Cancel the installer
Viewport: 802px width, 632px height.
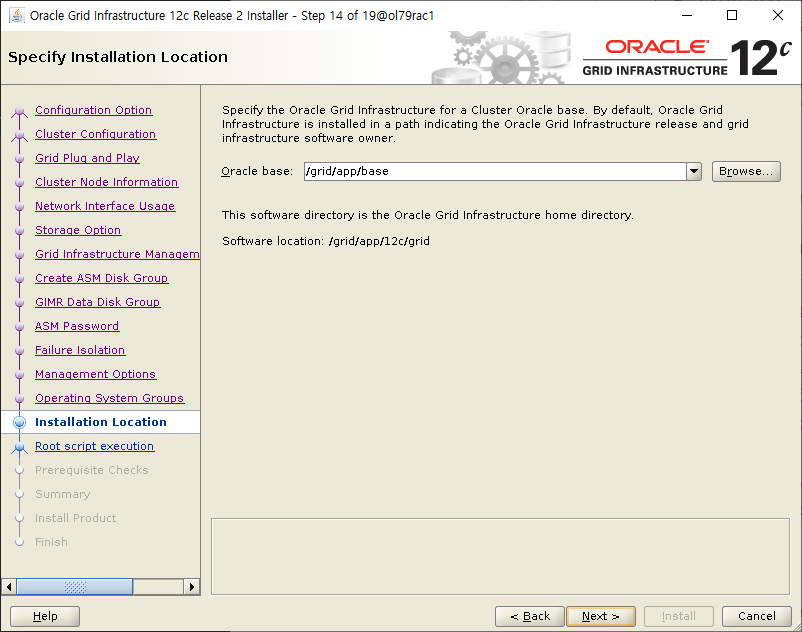click(756, 616)
